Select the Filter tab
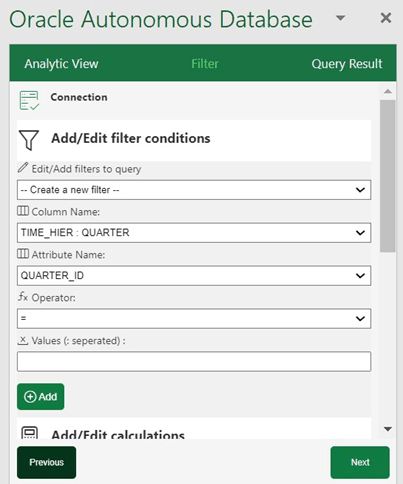The width and height of the screenshot is (403, 484). pos(205,64)
